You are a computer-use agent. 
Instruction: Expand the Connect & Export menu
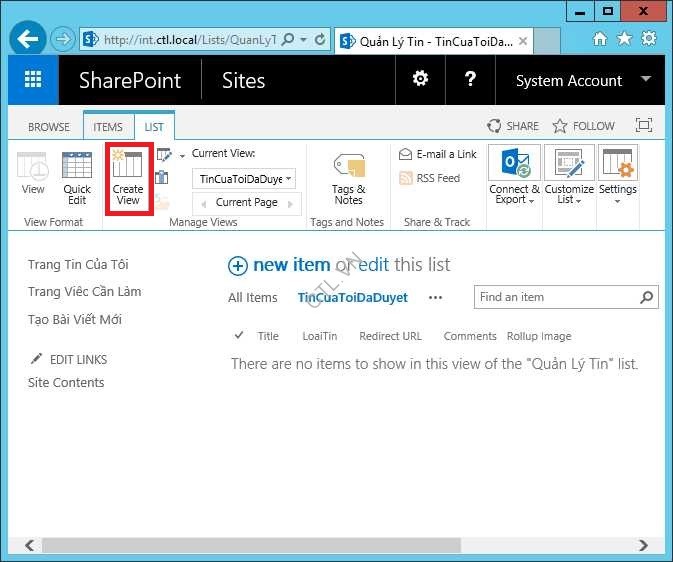coord(514,178)
